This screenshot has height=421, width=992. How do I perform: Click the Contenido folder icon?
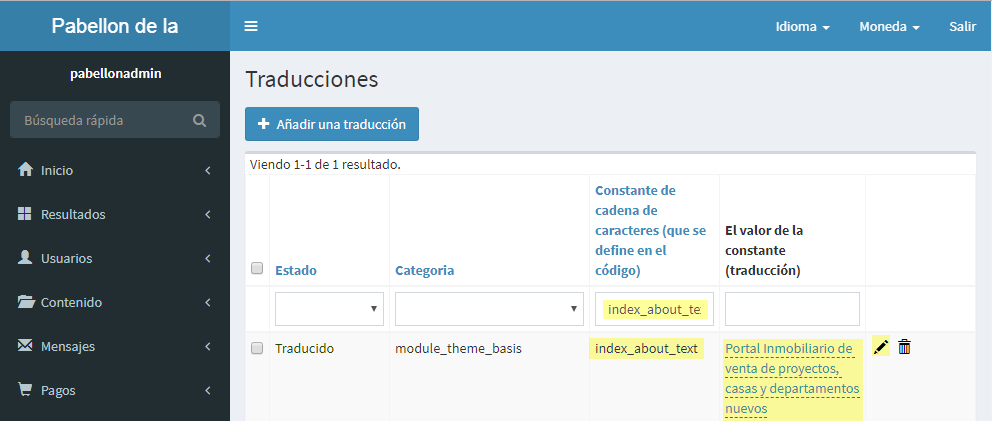pyautogui.click(x=26, y=302)
